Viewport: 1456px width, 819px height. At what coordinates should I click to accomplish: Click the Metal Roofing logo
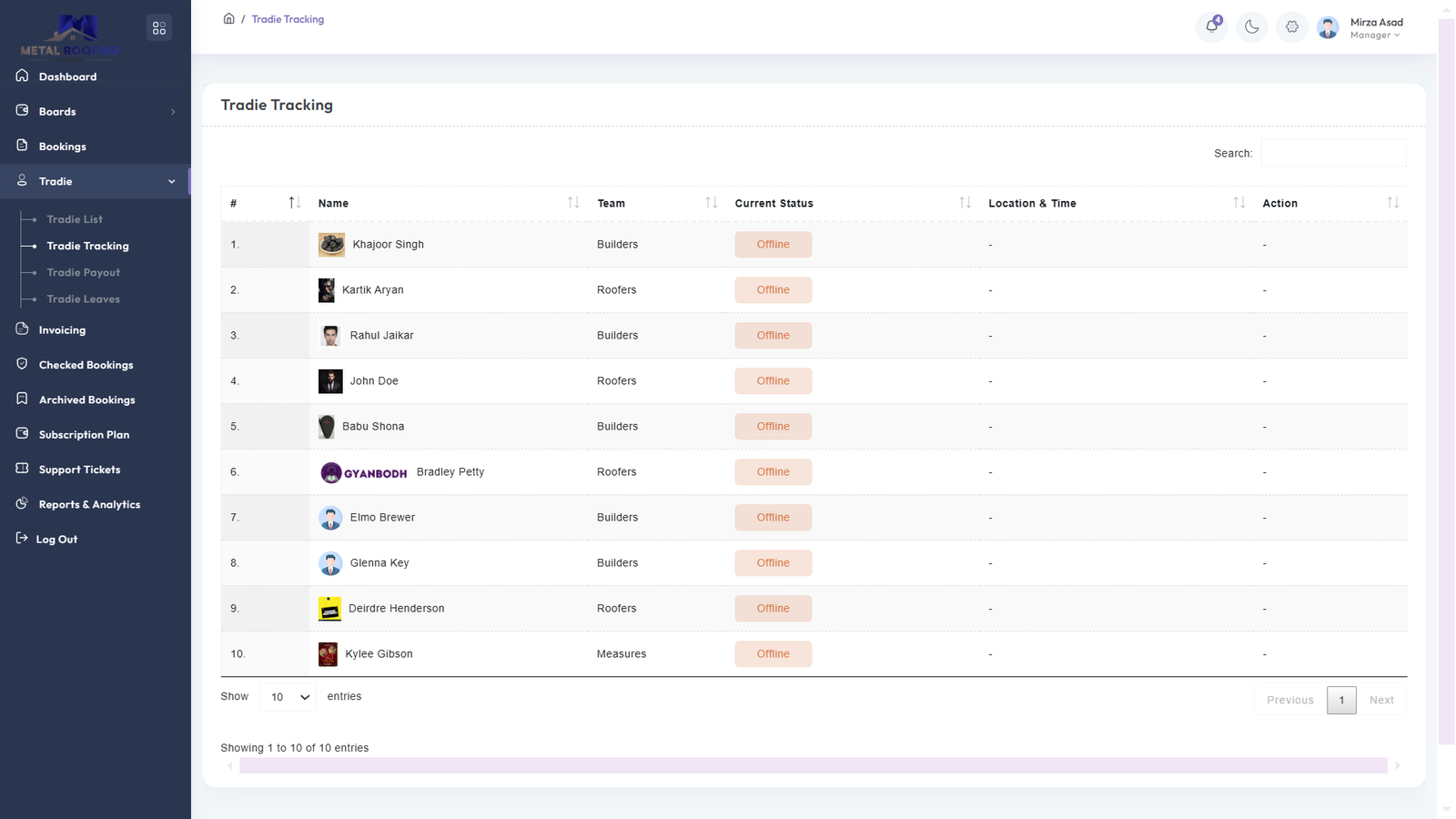[71, 35]
